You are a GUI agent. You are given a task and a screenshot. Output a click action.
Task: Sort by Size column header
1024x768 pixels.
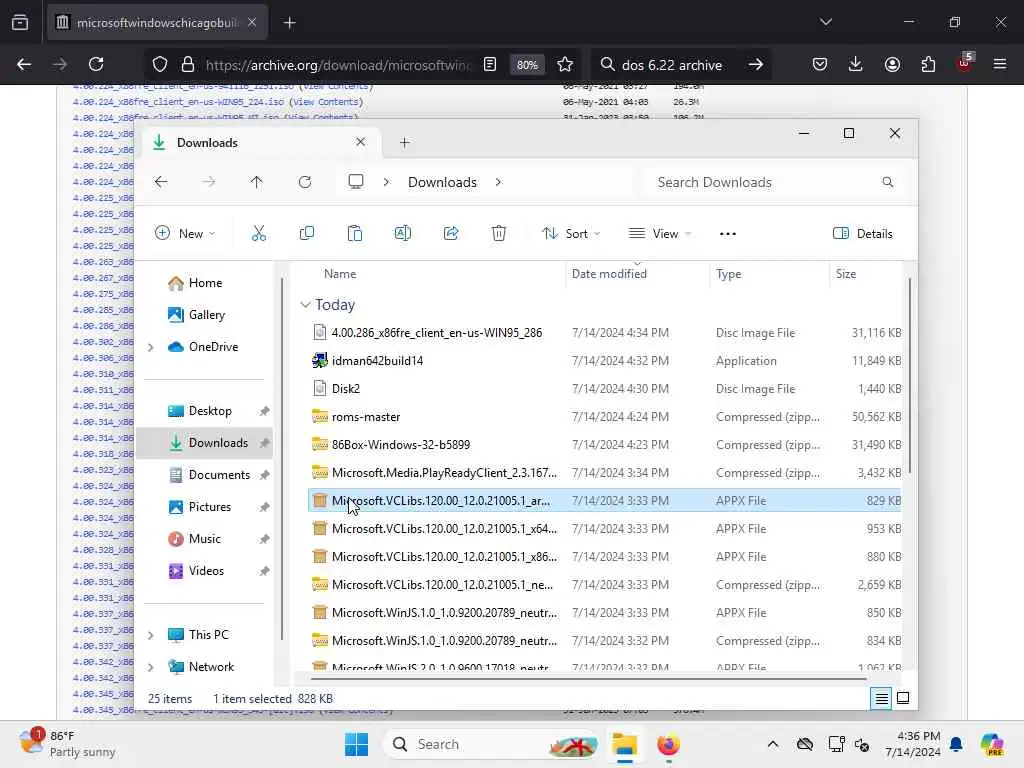tap(846, 274)
